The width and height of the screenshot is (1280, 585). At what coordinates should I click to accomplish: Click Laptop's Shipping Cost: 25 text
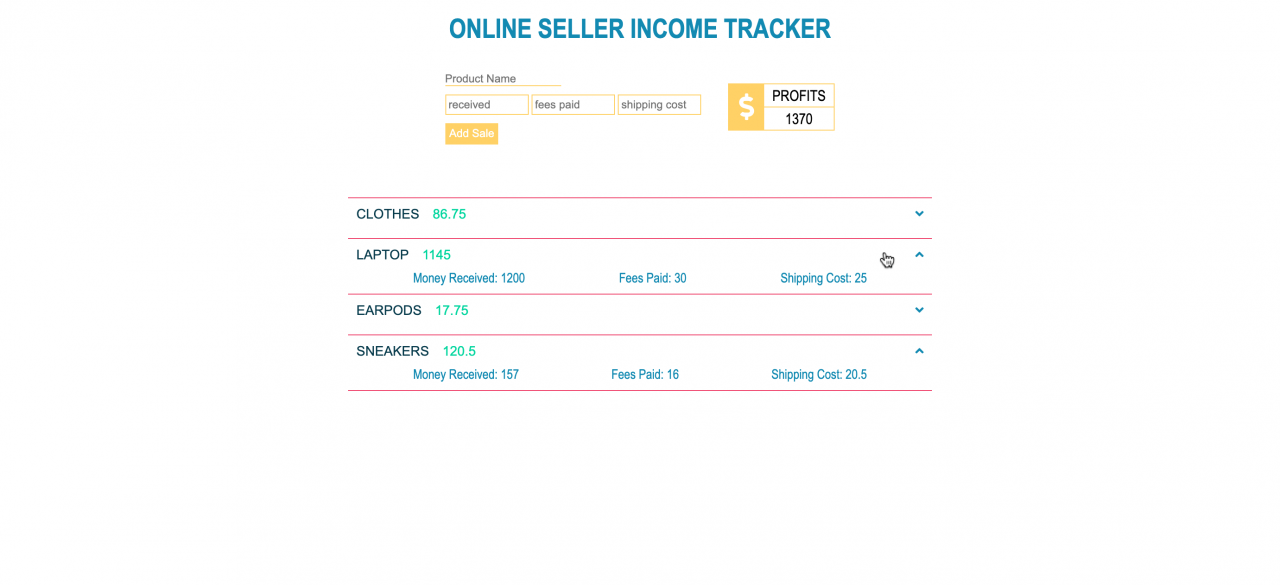823,278
